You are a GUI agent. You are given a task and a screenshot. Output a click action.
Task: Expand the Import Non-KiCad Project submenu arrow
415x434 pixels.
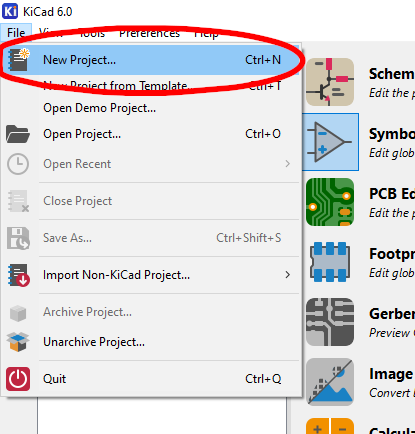coord(288,275)
